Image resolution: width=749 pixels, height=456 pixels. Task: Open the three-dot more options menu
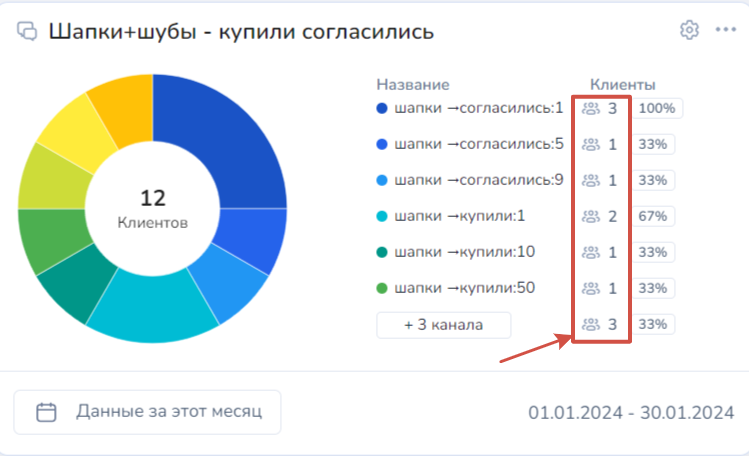[725, 30]
